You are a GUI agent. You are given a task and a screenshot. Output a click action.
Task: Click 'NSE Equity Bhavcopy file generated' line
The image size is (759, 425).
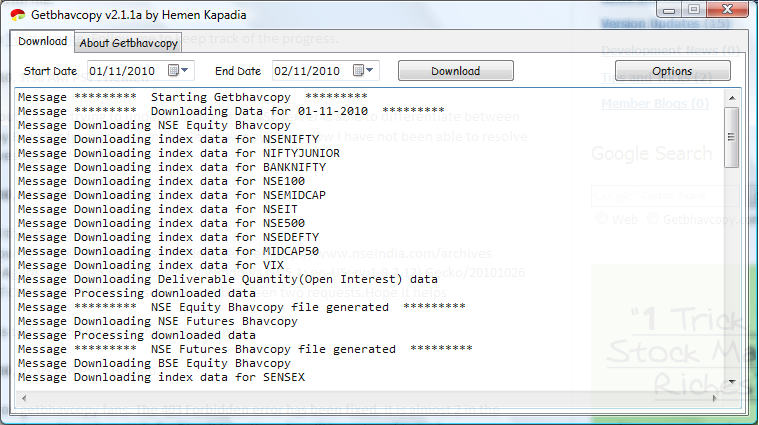click(x=242, y=307)
